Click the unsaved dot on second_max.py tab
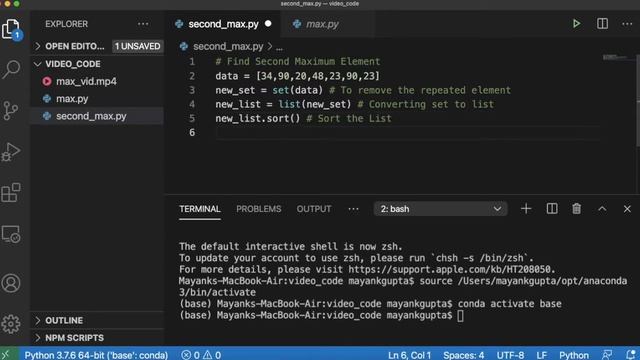Image resolution: width=640 pixels, height=360 pixels. (268, 24)
